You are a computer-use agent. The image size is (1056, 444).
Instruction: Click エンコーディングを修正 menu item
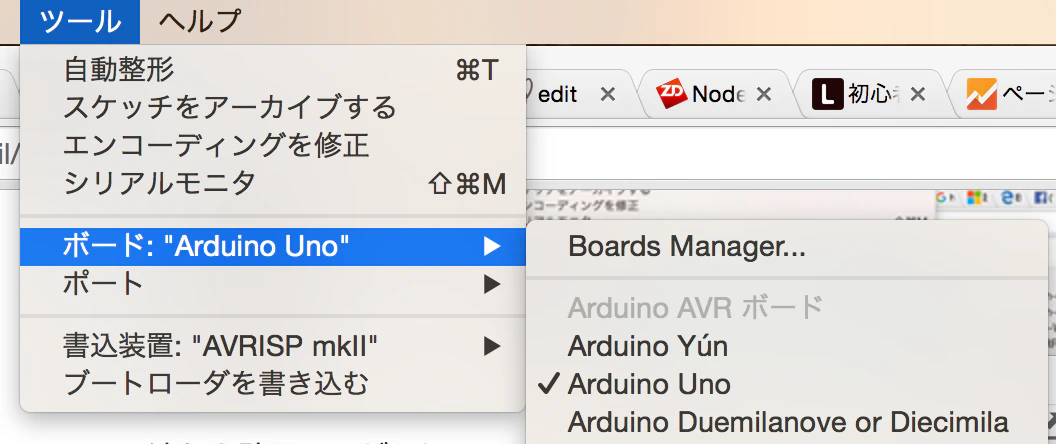pos(273,144)
